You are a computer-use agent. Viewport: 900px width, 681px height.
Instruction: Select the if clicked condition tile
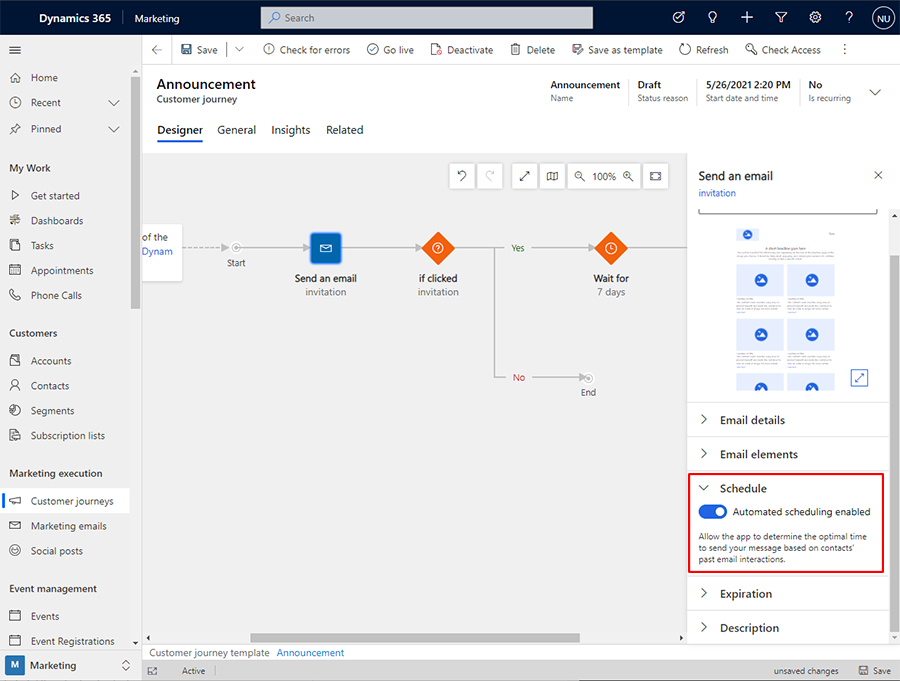(x=438, y=248)
